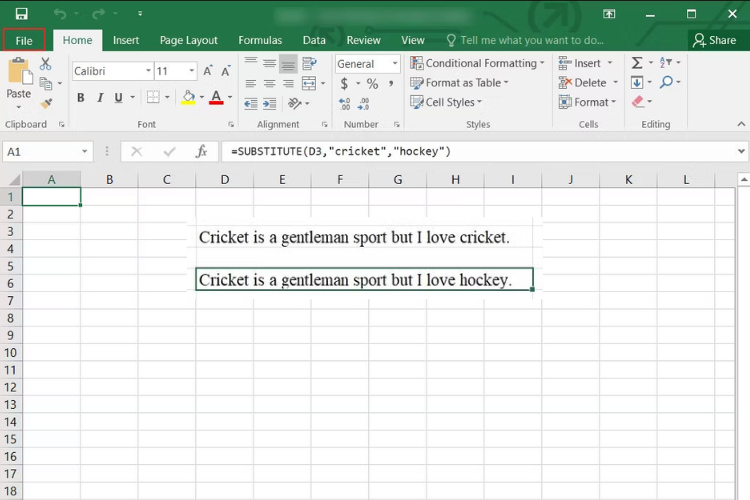Click the Save icon in title bar
The width and height of the screenshot is (750, 500).
click(21, 13)
